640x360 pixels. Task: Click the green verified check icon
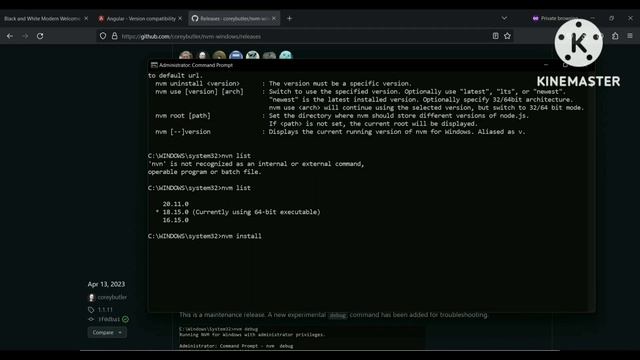click(125, 319)
